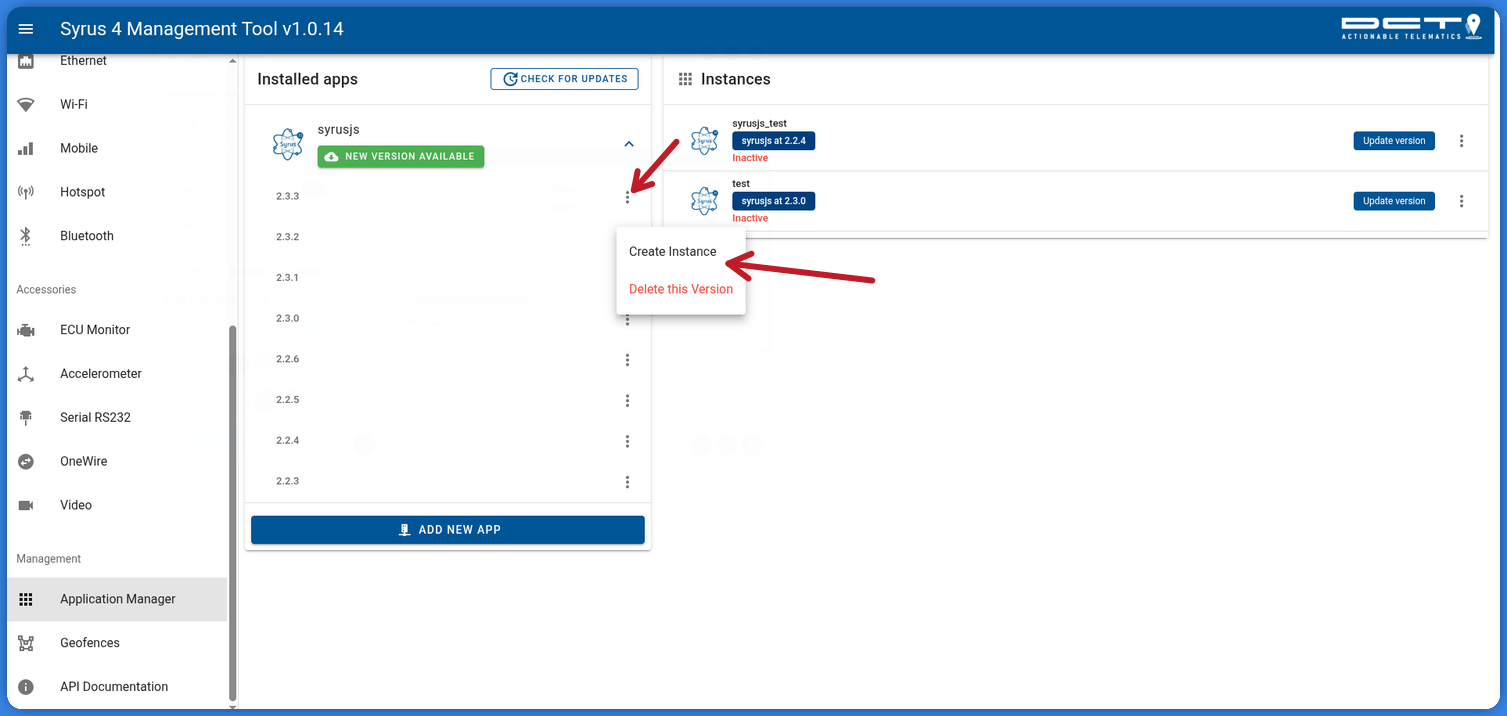The width and height of the screenshot is (1507, 716).
Task: Collapse the syrusjs versions list
Action: point(629,144)
